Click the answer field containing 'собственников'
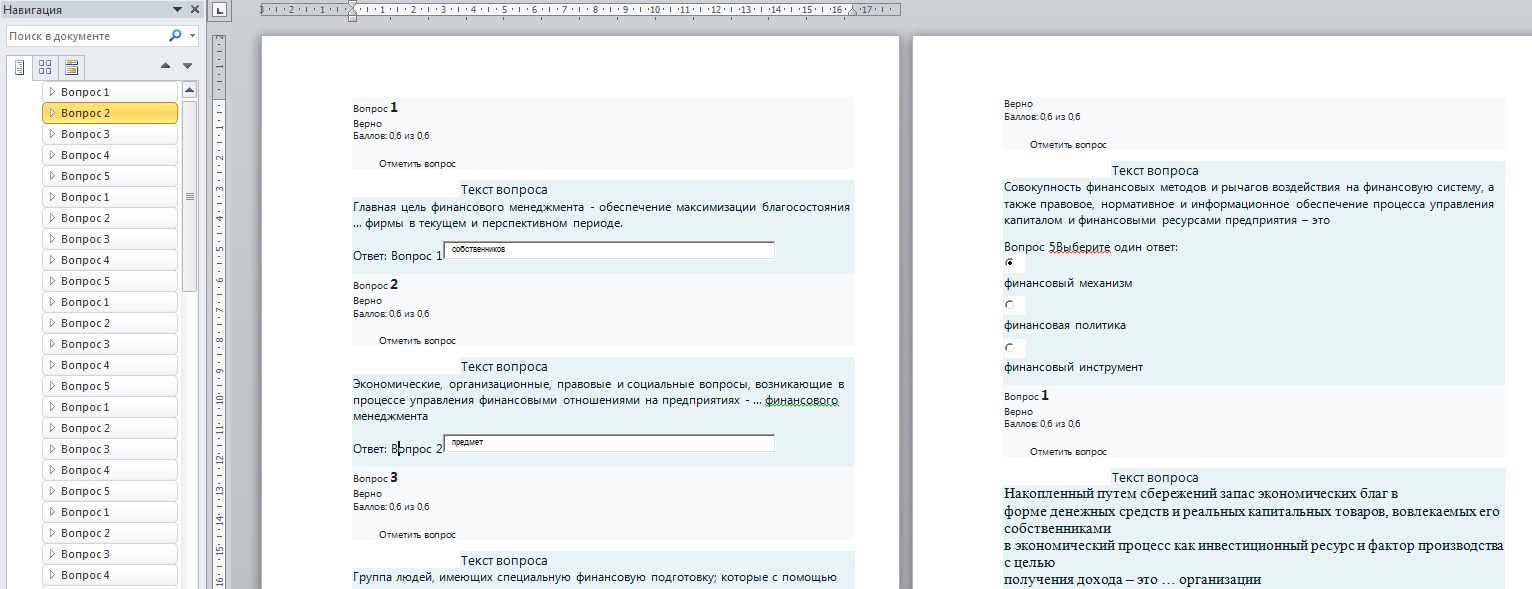This screenshot has height=589, width=1532. tap(609, 250)
